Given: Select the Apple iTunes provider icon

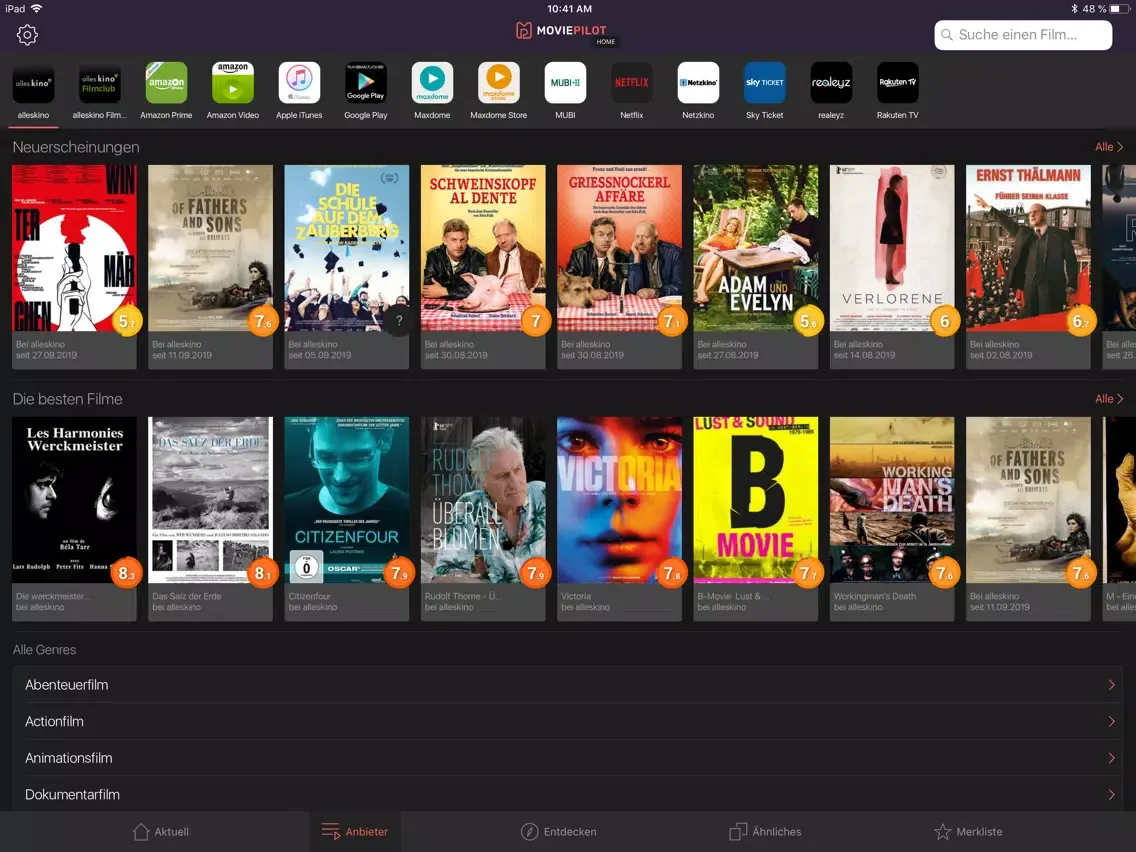Looking at the screenshot, I should [x=299, y=83].
